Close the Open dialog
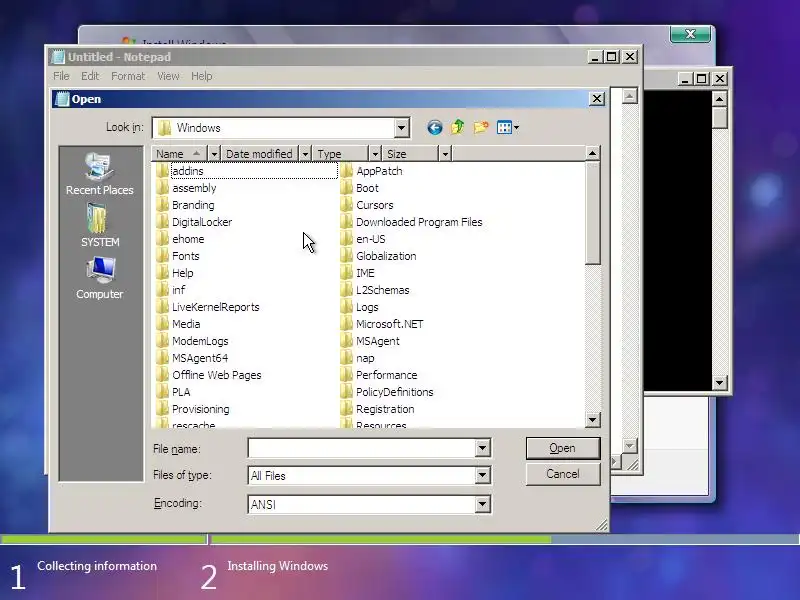Screen dimensions: 800x600 tap(597, 98)
